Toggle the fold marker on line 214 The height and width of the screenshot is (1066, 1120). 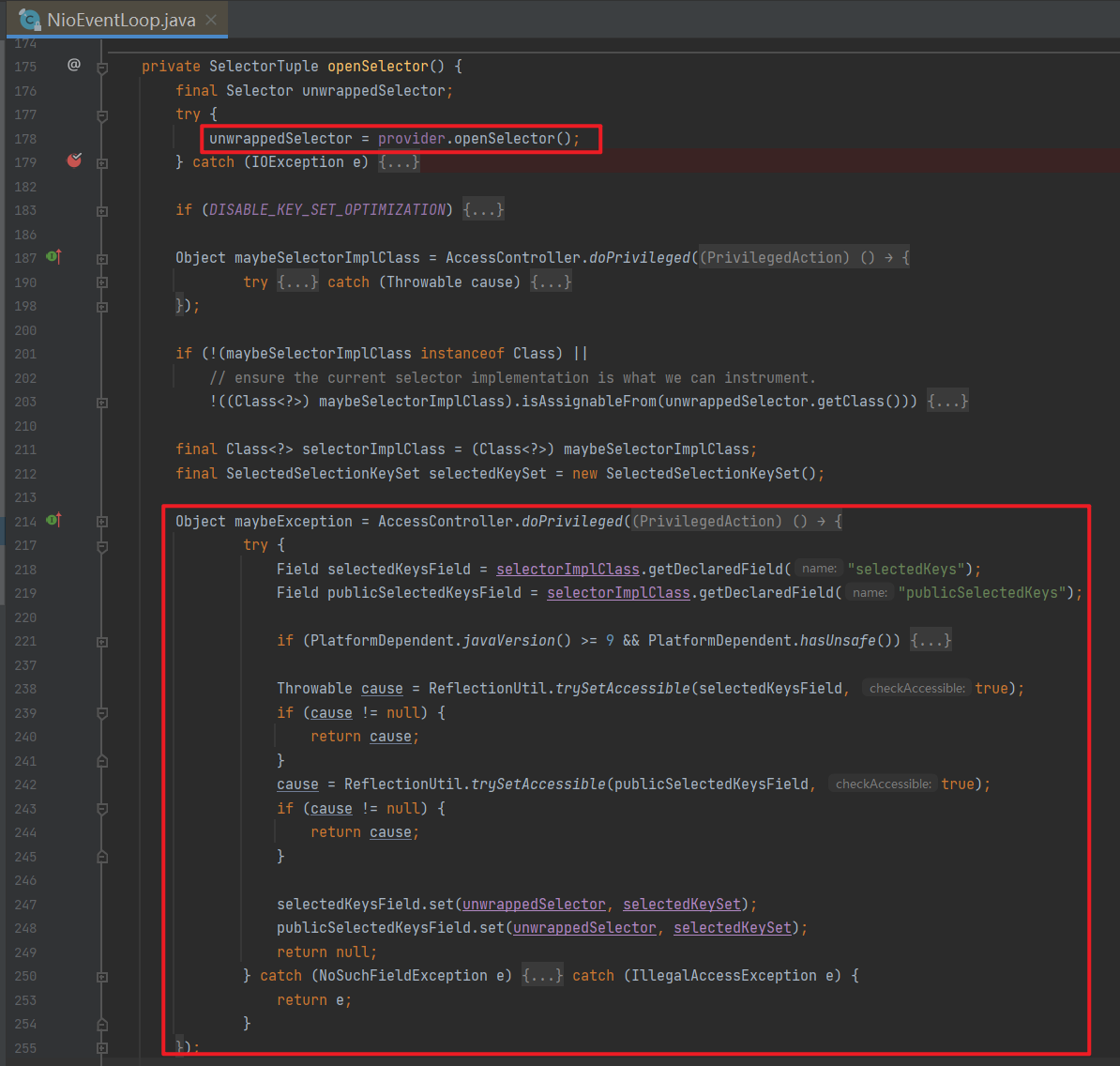click(102, 522)
